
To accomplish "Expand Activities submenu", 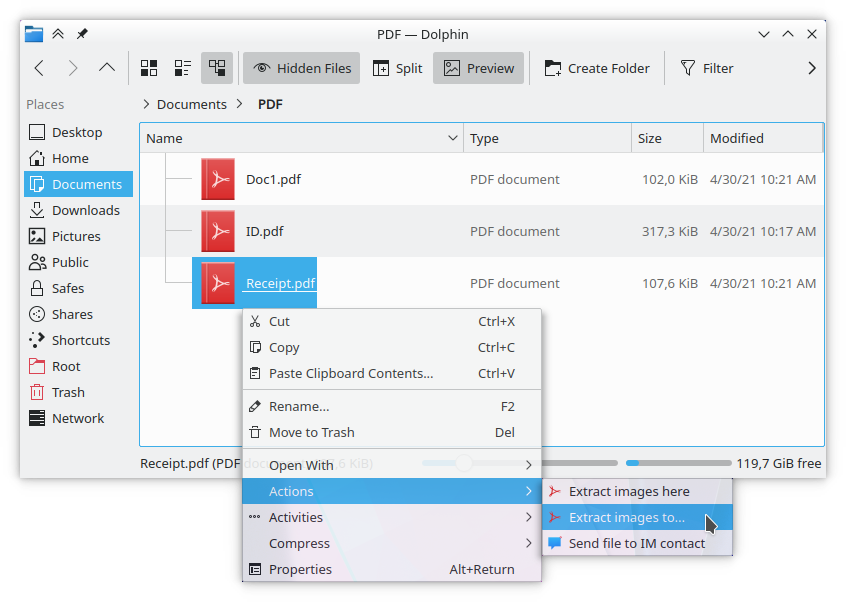I will pyautogui.click(x=392, y=517).
